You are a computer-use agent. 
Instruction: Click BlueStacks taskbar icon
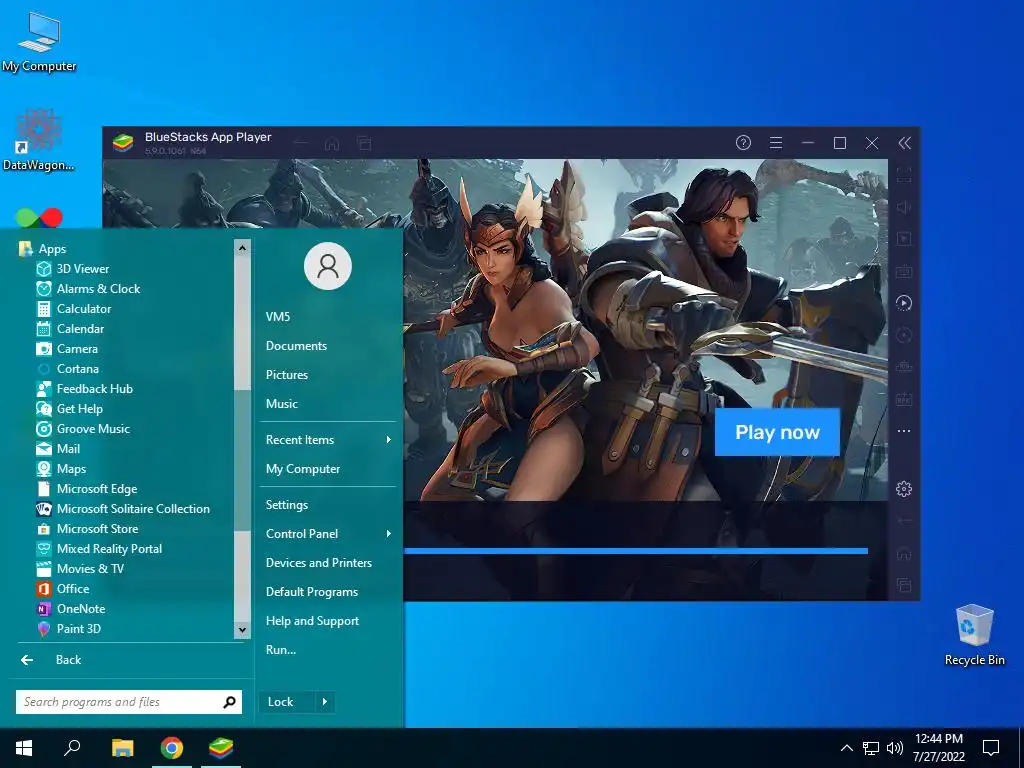point(221,748)
